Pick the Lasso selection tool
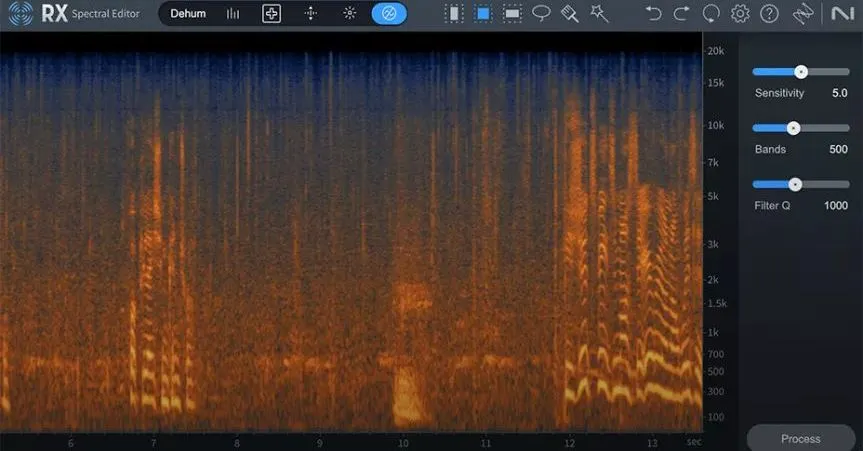 542,14
